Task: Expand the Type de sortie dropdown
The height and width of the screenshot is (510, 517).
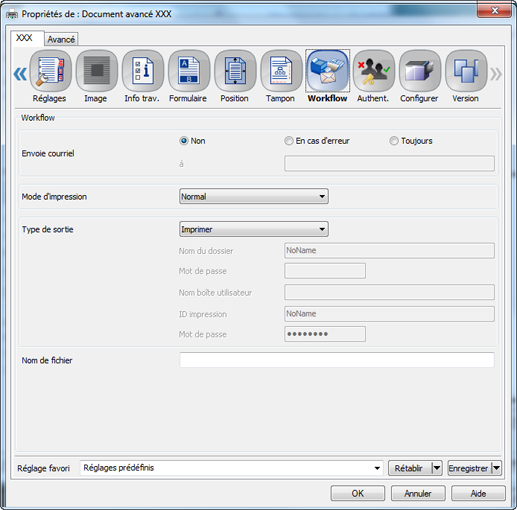Action: pos(254,229)
